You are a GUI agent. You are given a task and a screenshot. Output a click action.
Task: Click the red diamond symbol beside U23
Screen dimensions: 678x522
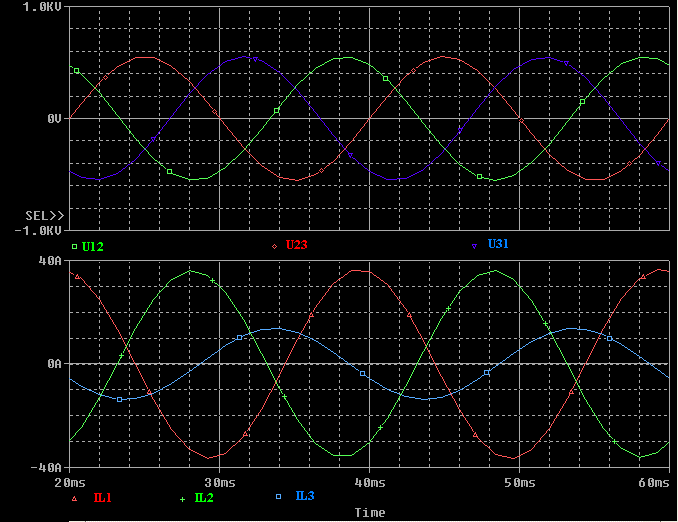tap(274, 247)
